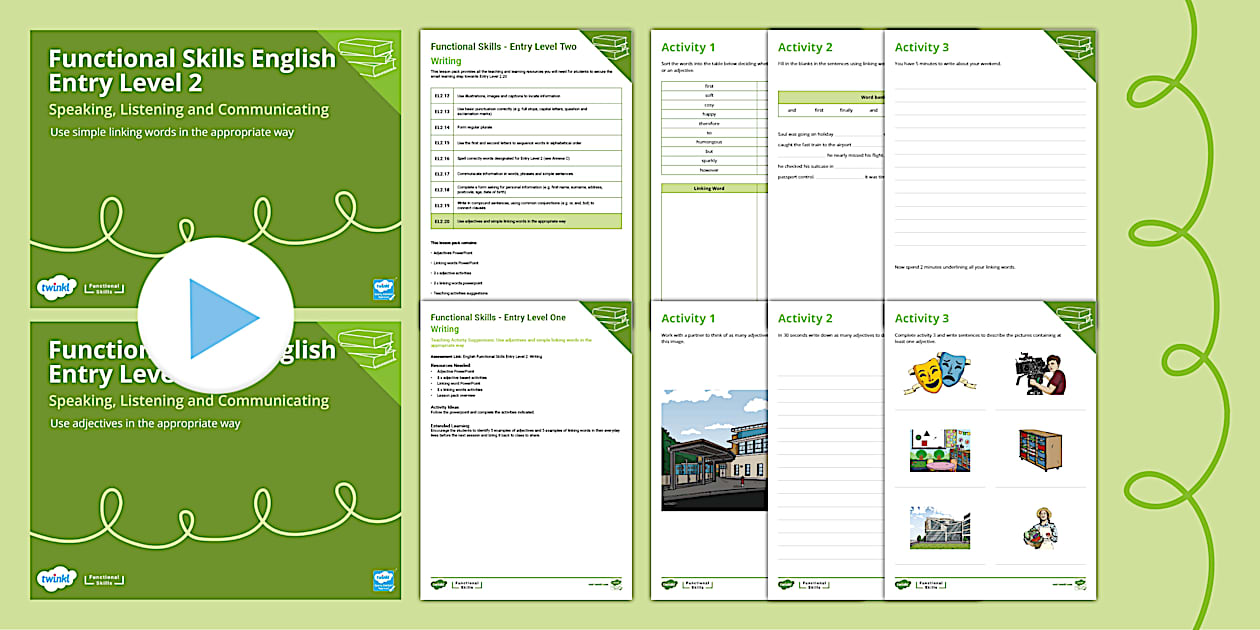Screen dimensions: 1260x630
Task: Click the Functional Skills badge on the top slide
Action: (105, 288)
